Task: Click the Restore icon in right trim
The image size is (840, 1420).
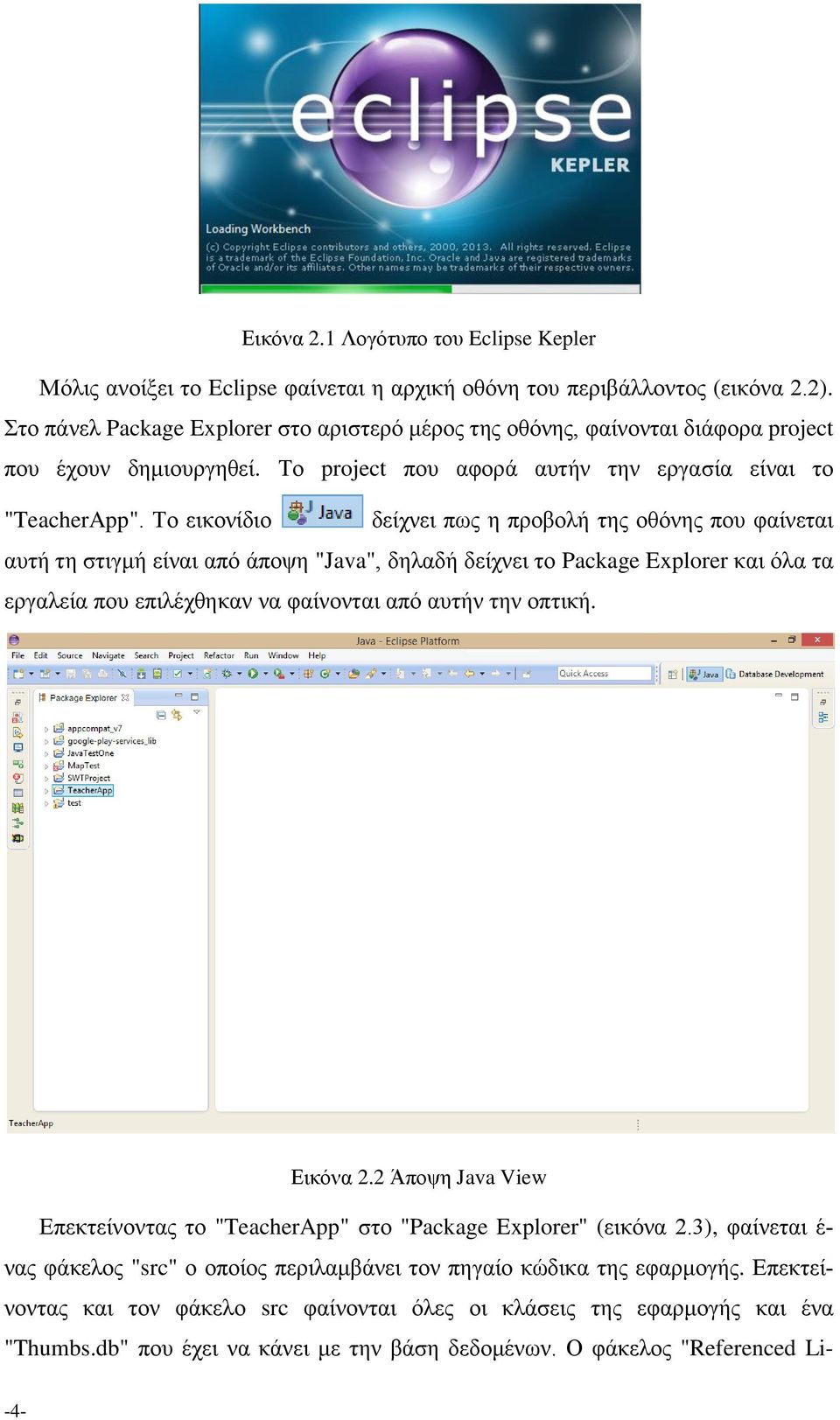Action: coord(823,702)
